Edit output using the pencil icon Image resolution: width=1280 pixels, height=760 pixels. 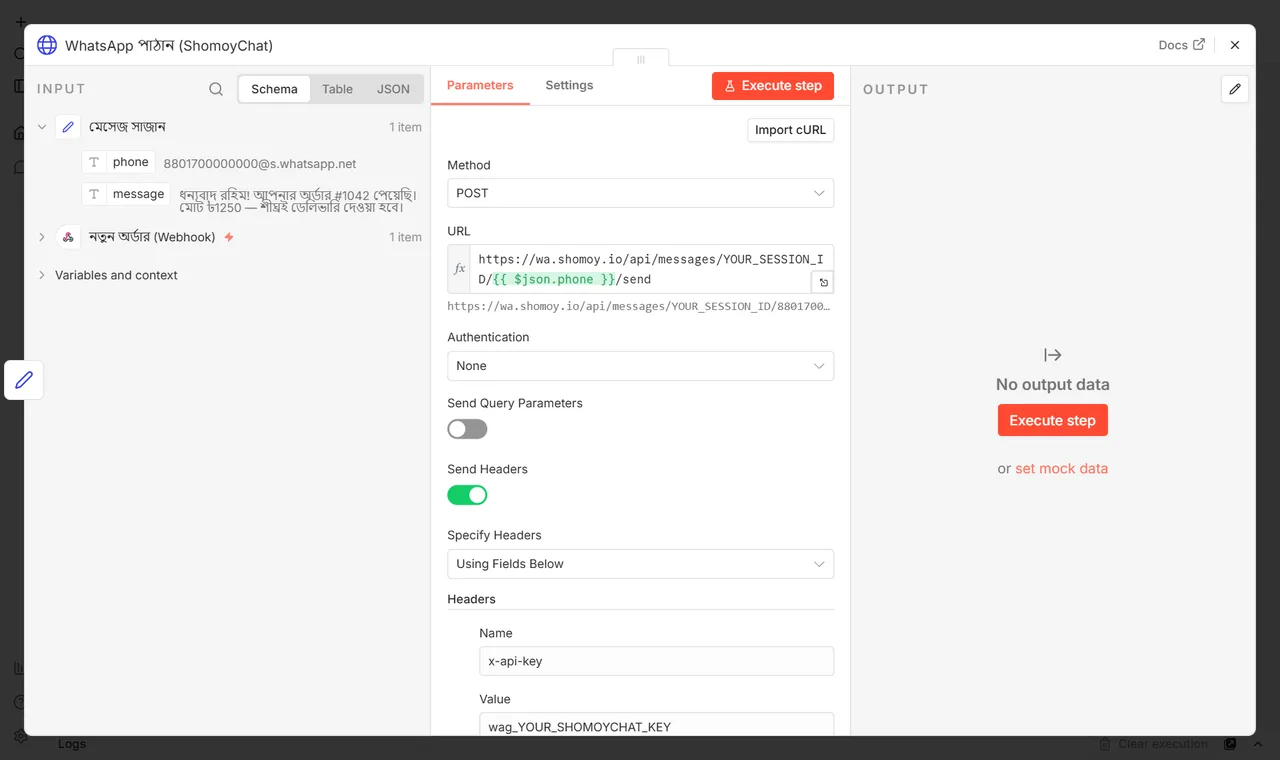1235,89
